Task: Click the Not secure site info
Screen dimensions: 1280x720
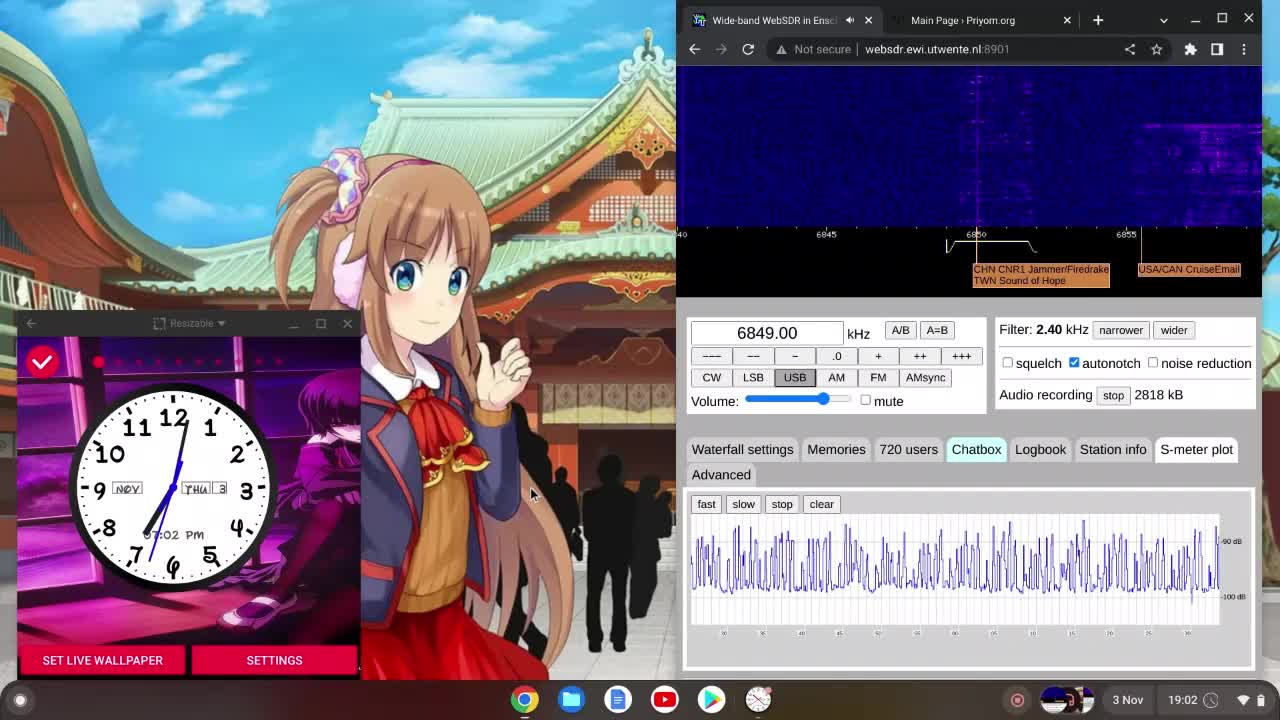Action: pyautogui.click(x=813, y=49)
